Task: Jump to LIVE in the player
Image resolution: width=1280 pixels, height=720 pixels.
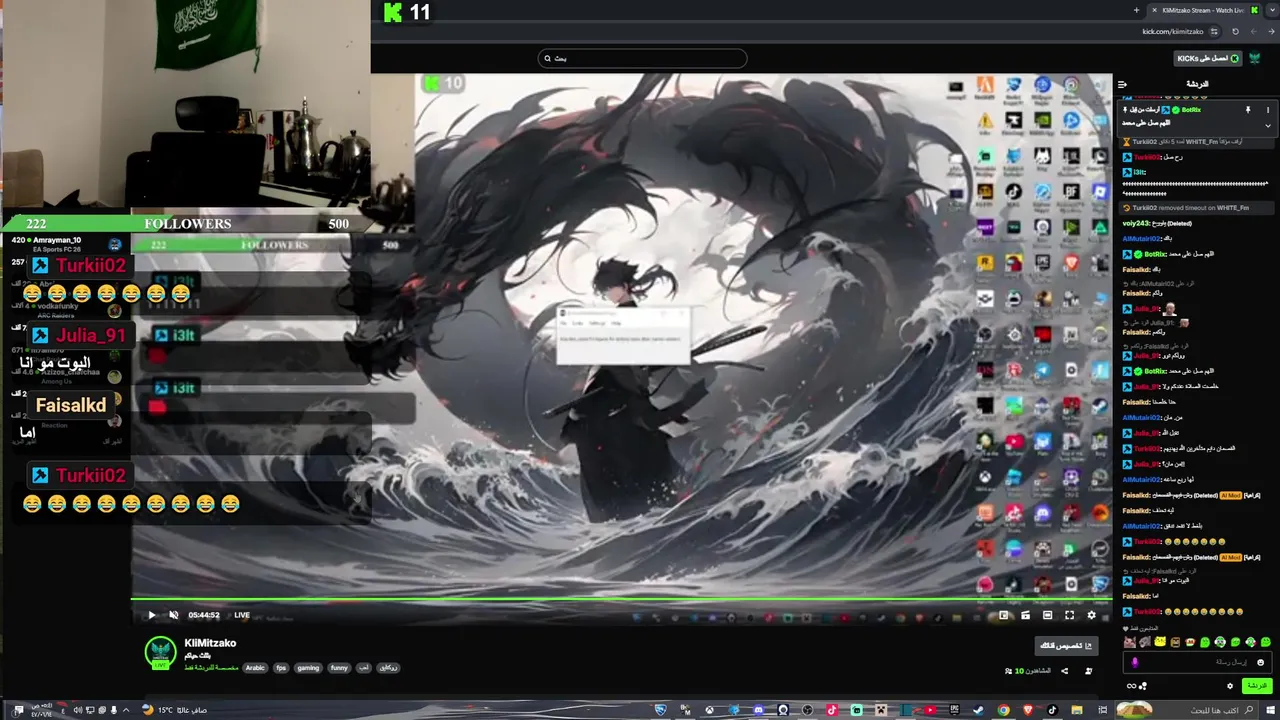Action: (242, 615)
